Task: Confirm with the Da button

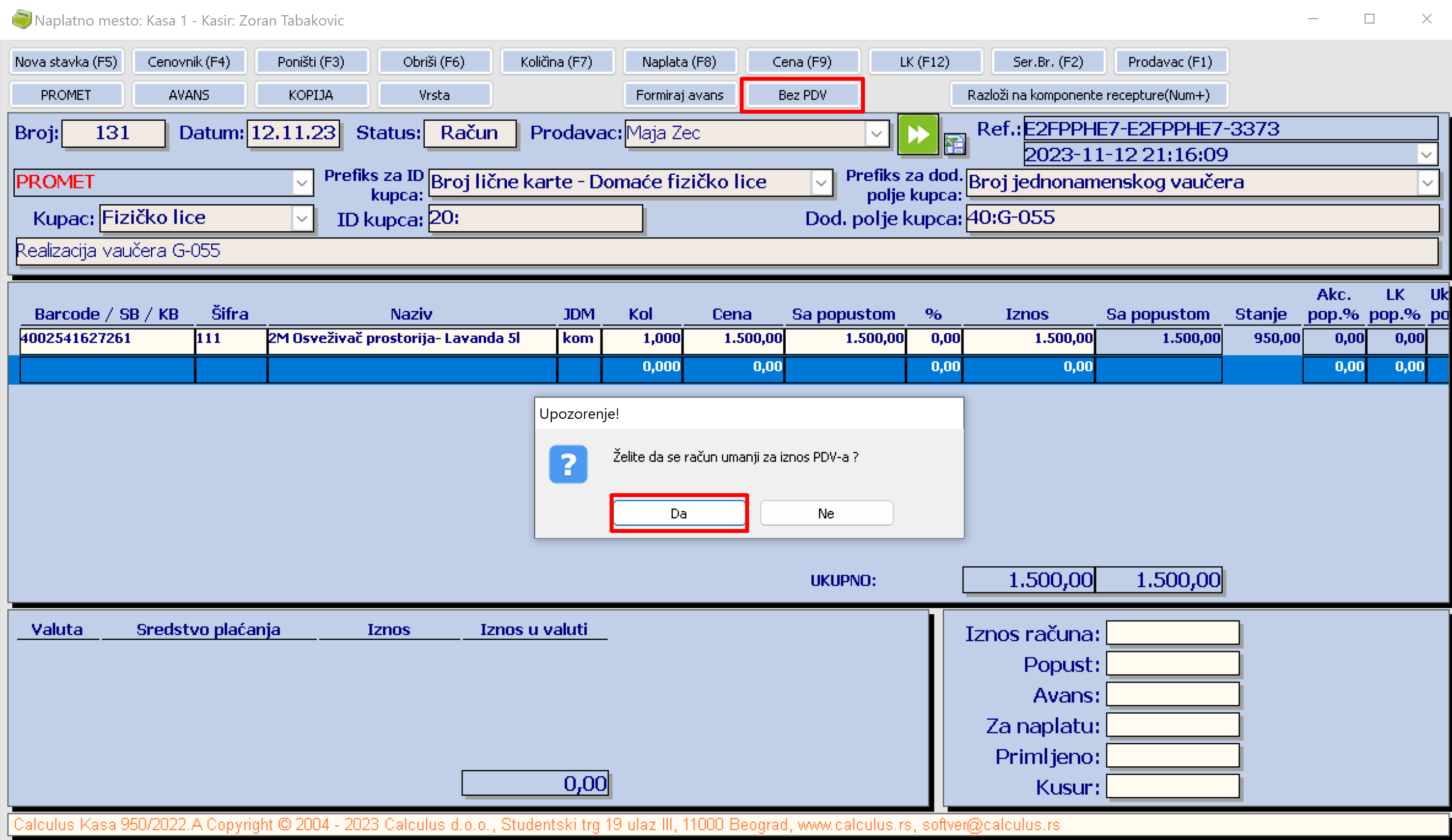Action: 679,514
